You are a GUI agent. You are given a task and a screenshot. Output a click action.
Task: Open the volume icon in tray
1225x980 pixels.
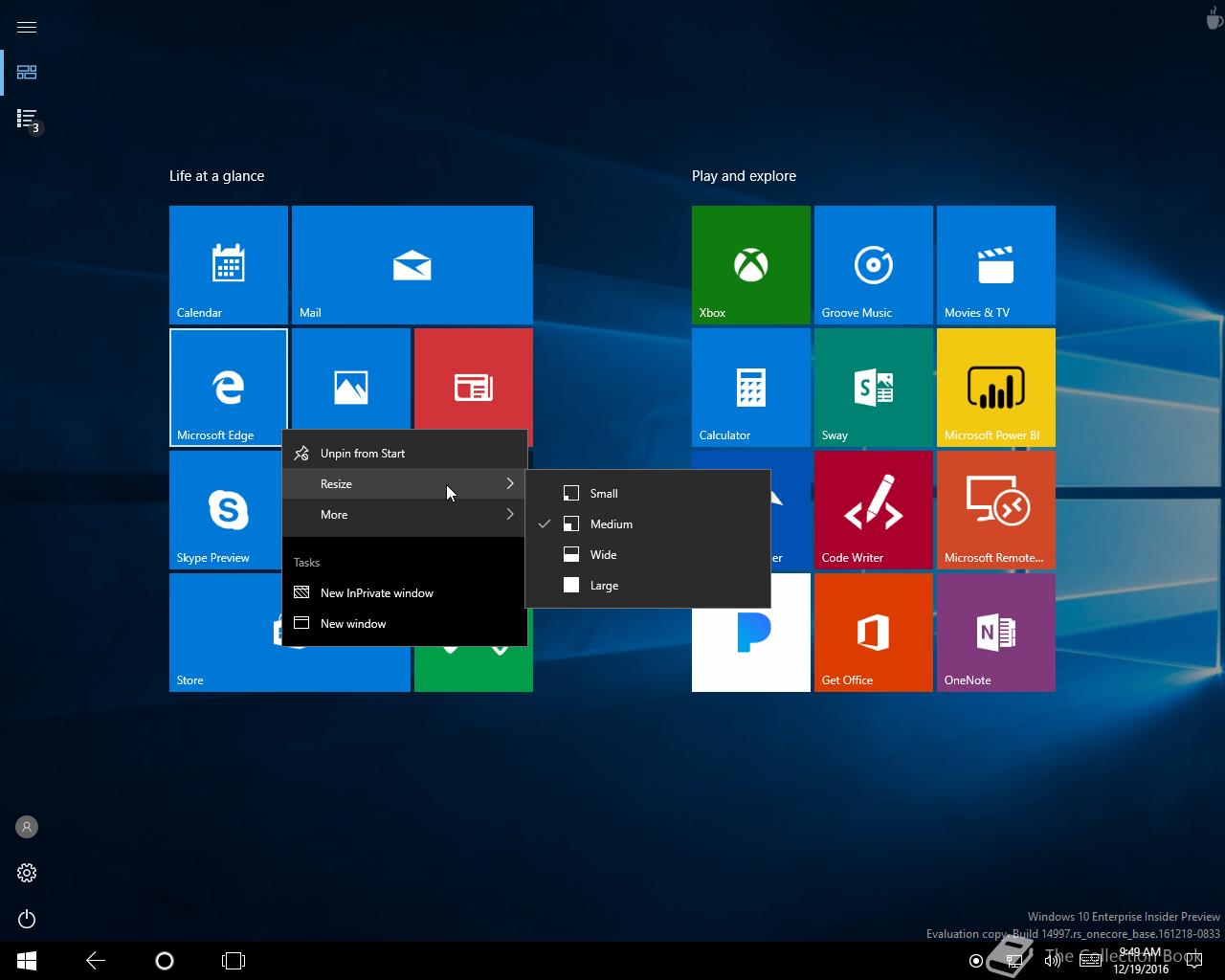coord(1052,961)
